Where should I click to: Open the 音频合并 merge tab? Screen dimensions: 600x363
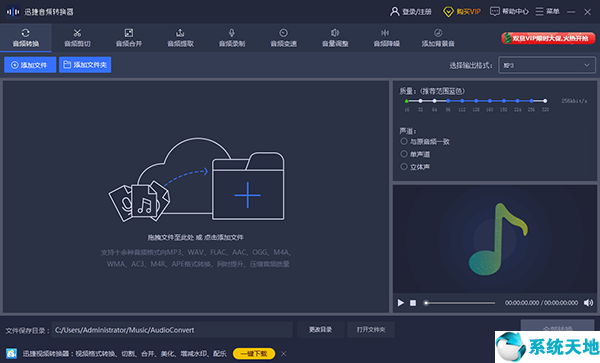coord(129,37)
